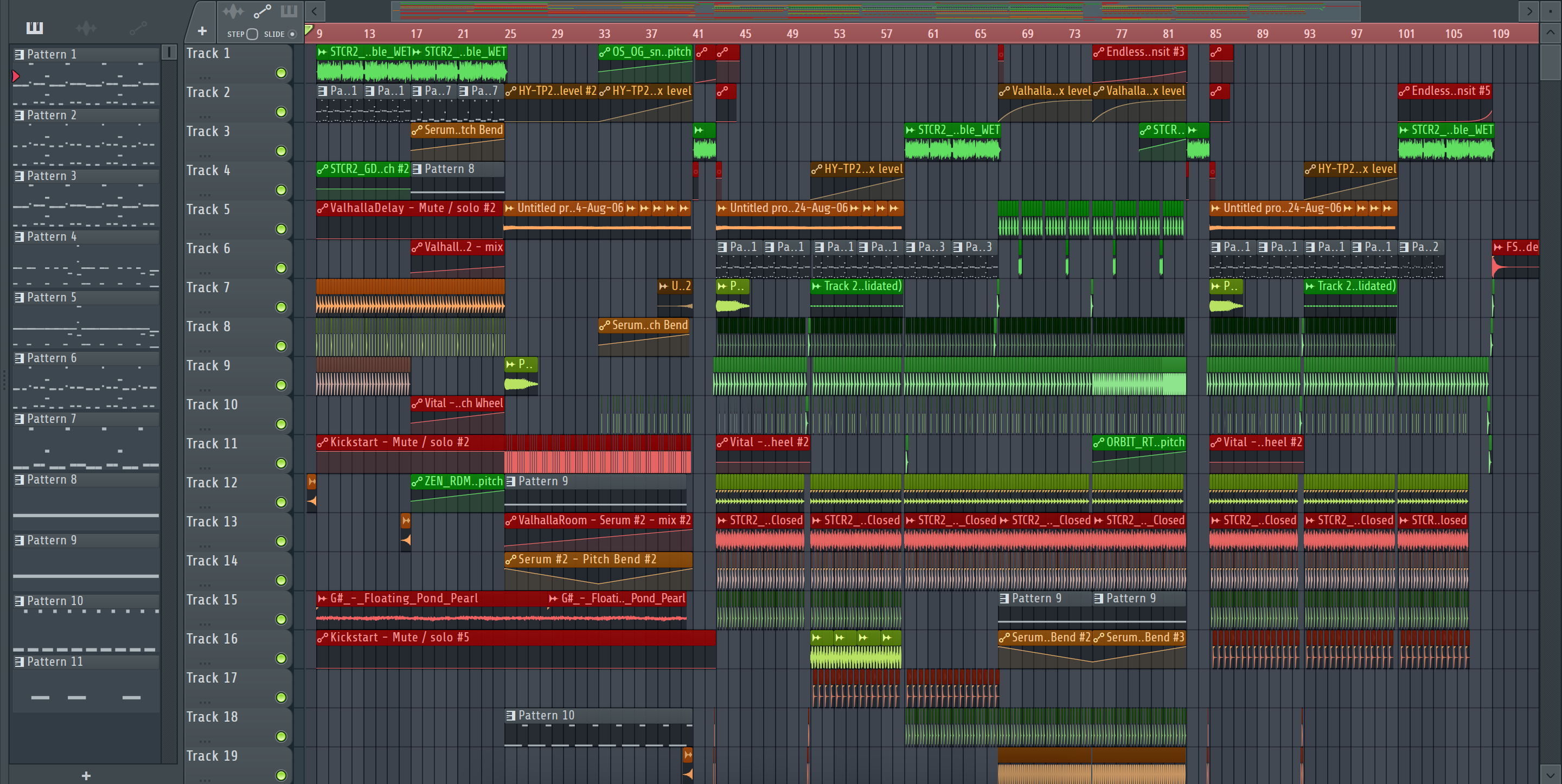This screenshot has width=1562, height=784.
Task: Click the audio icon of the FS..de clip
Action: coord(1499,247)
